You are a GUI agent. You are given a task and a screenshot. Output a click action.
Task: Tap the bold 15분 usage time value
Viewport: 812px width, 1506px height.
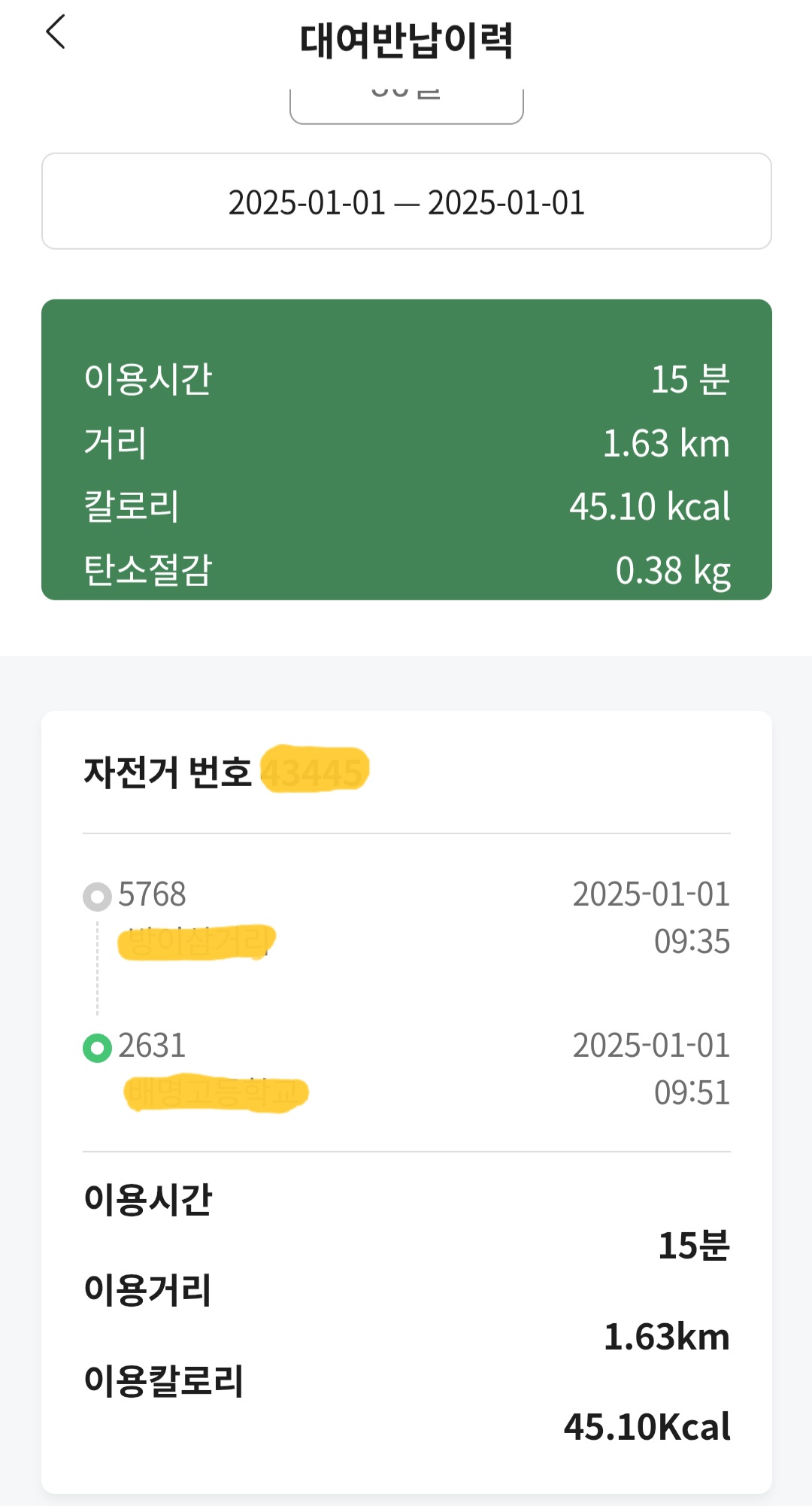tap(693, 1246)
